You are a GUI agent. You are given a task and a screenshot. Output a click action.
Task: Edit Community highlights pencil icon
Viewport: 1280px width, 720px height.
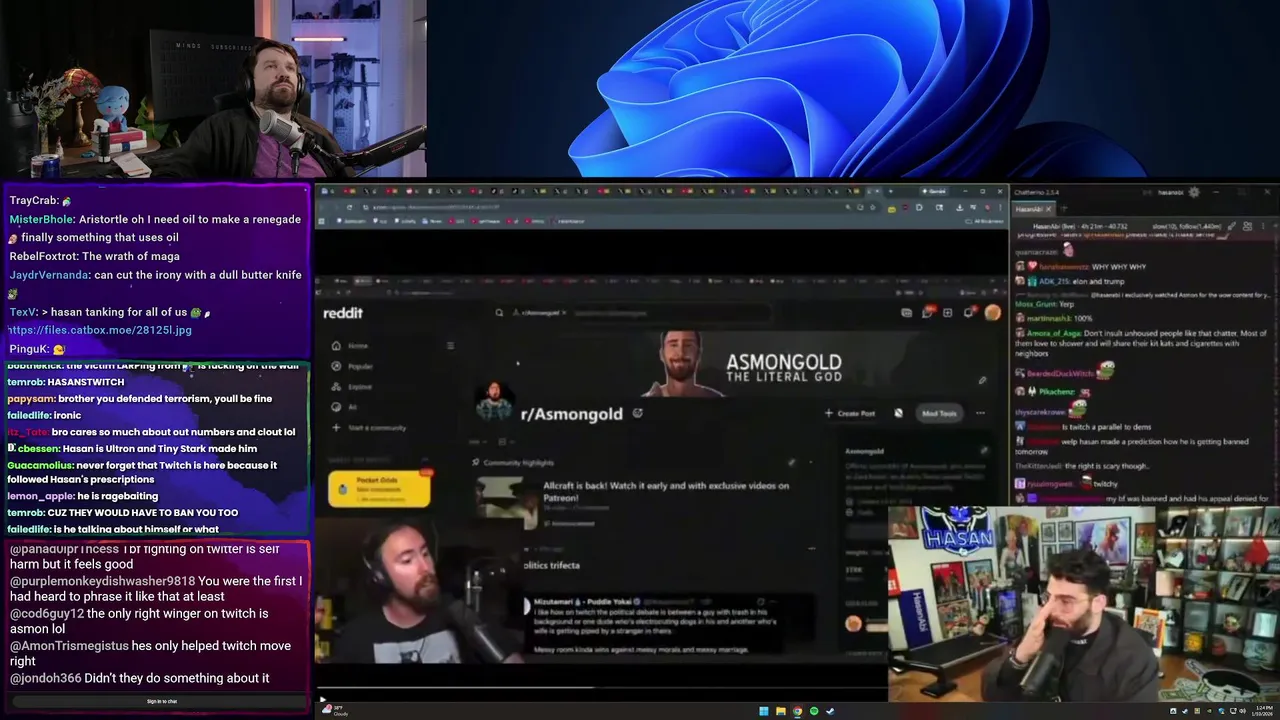coord(791,463)
